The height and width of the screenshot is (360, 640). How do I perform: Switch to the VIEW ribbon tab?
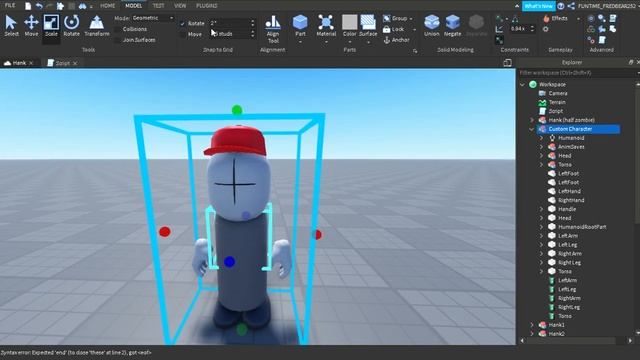pos(180,6)
